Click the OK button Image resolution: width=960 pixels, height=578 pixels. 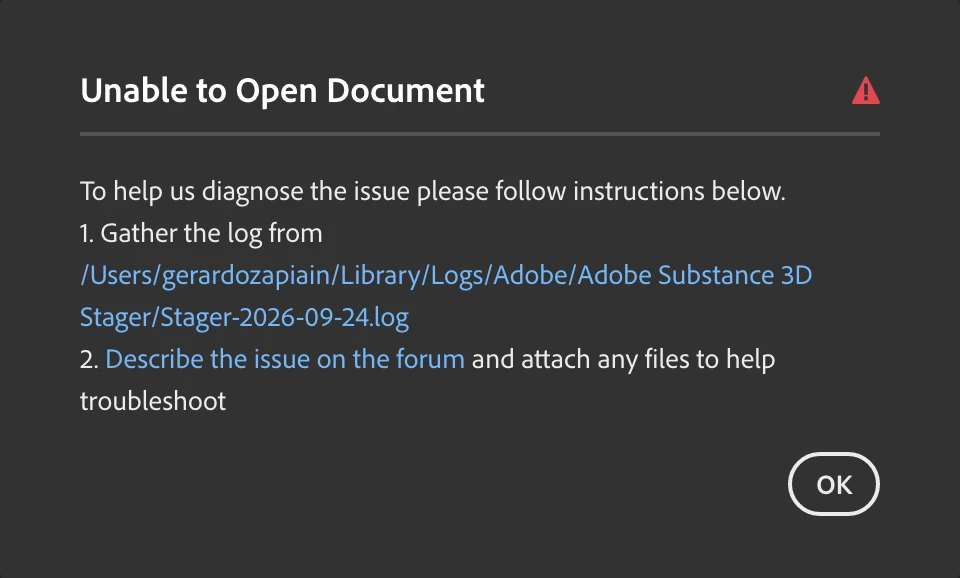coord(833,484)
